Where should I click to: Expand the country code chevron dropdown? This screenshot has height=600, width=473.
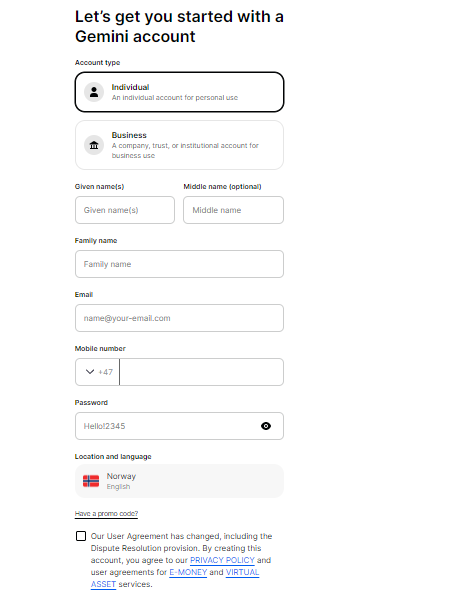pos(90,372)
